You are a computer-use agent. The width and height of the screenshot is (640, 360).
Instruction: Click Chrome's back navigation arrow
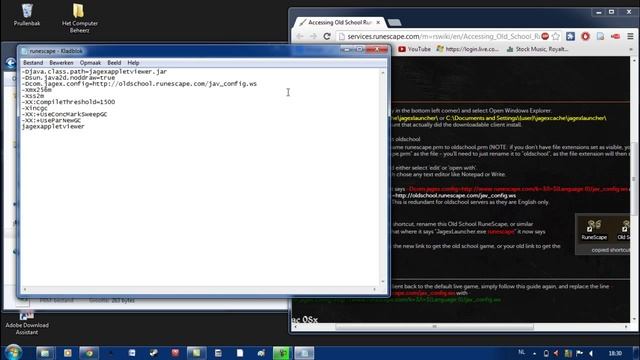[x=300, y=36]
